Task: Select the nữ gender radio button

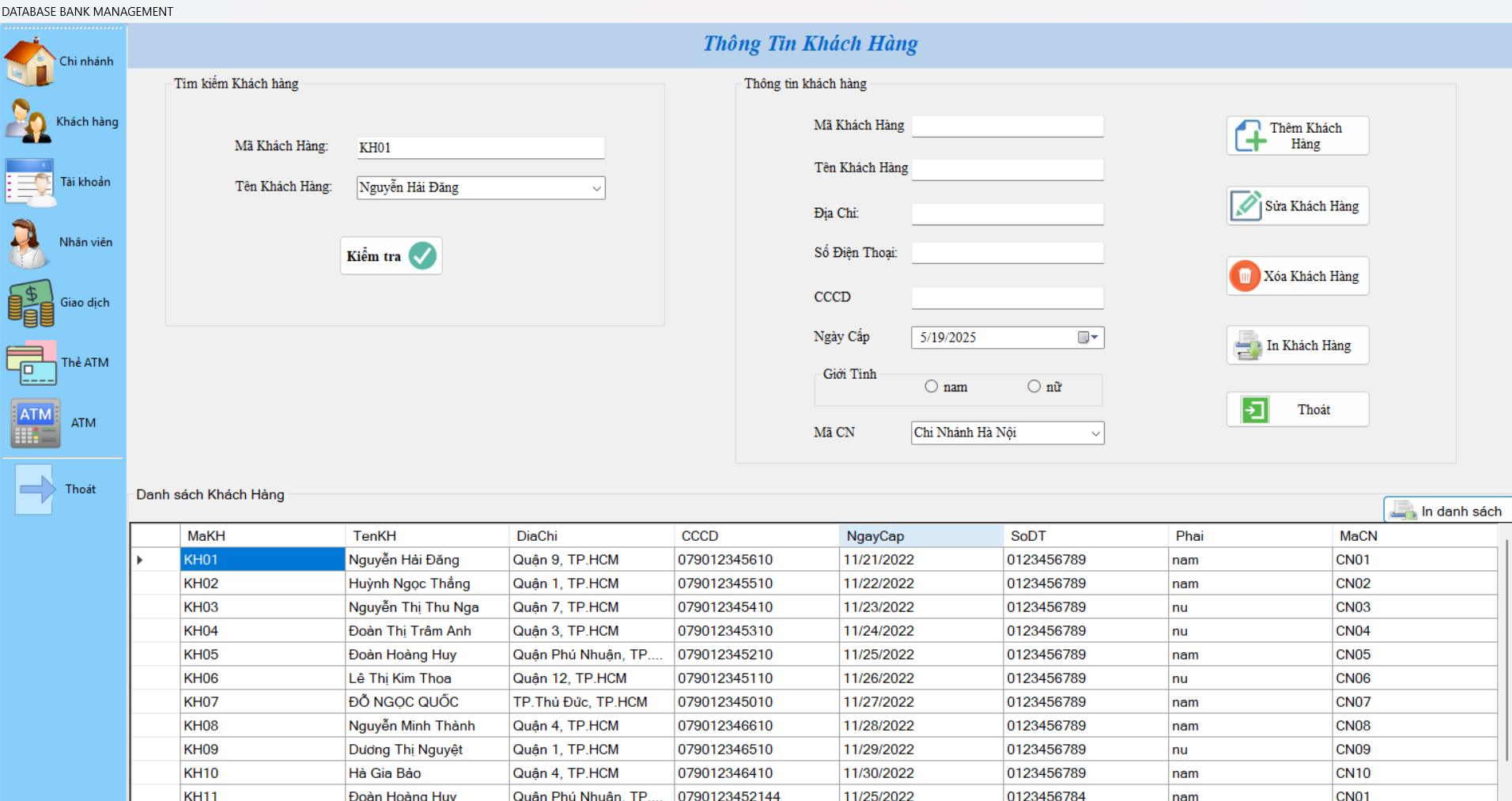Action: coord(1034,387)
